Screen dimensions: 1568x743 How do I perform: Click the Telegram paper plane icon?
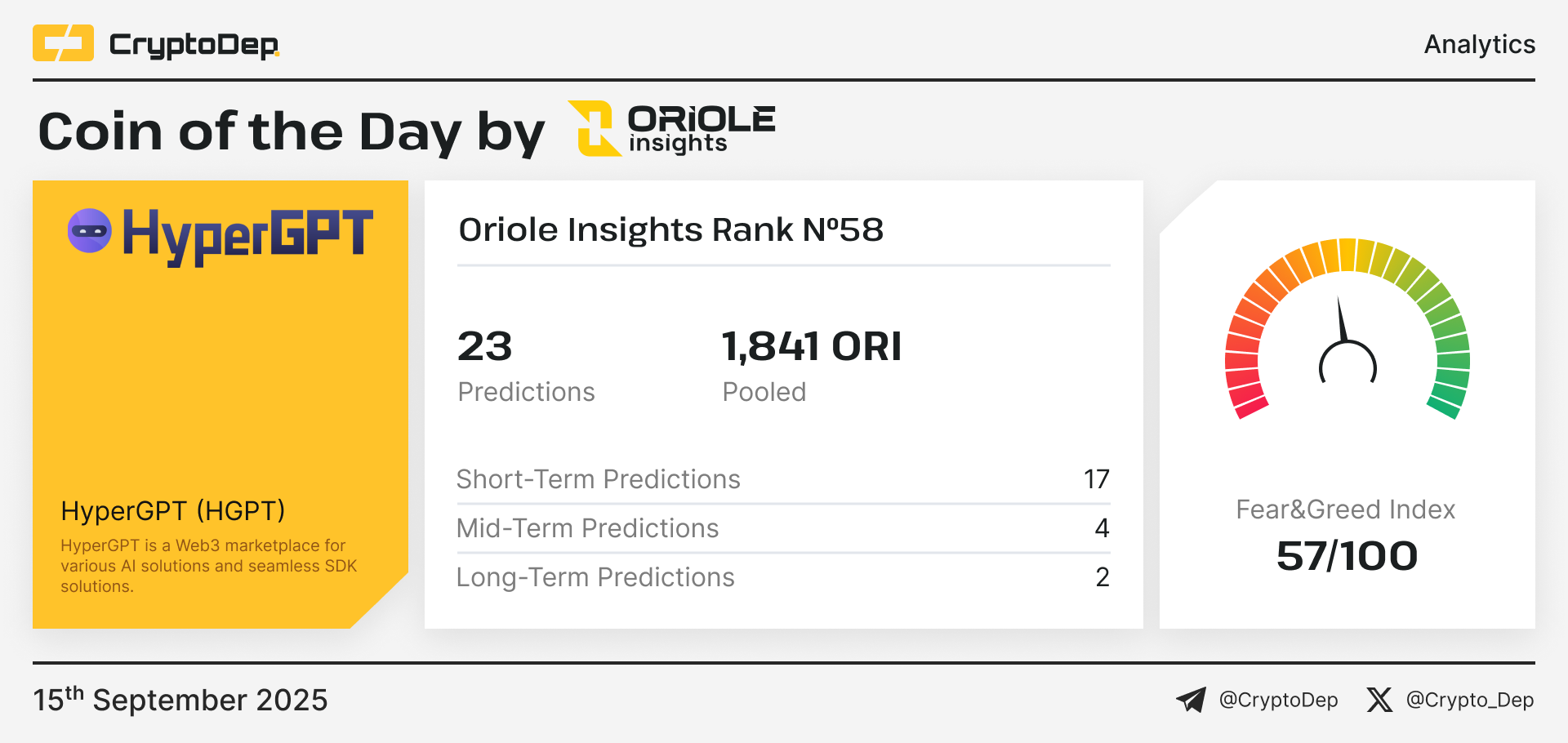[x=1191, y=700]
